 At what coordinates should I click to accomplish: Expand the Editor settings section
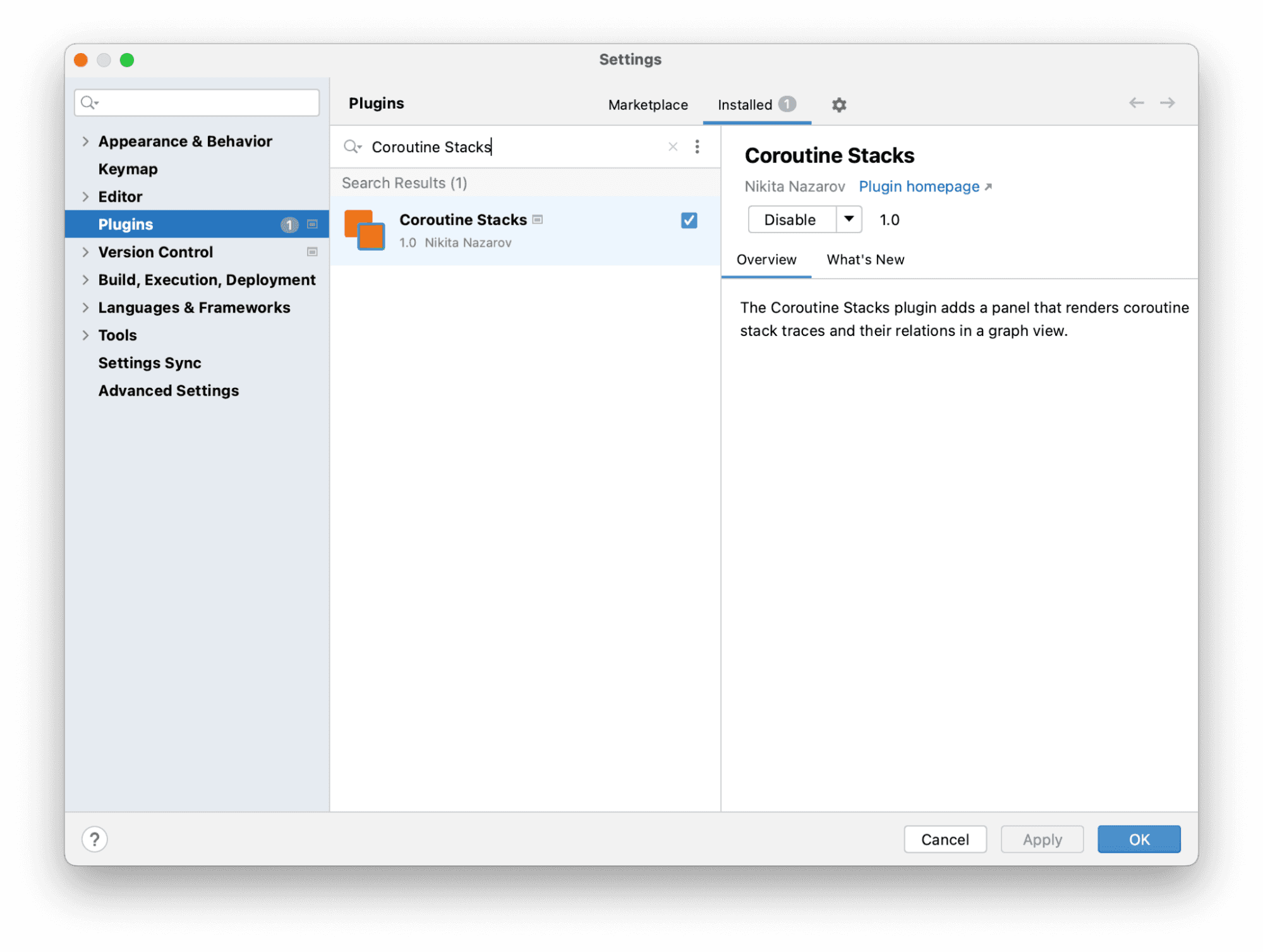(85, 196)
